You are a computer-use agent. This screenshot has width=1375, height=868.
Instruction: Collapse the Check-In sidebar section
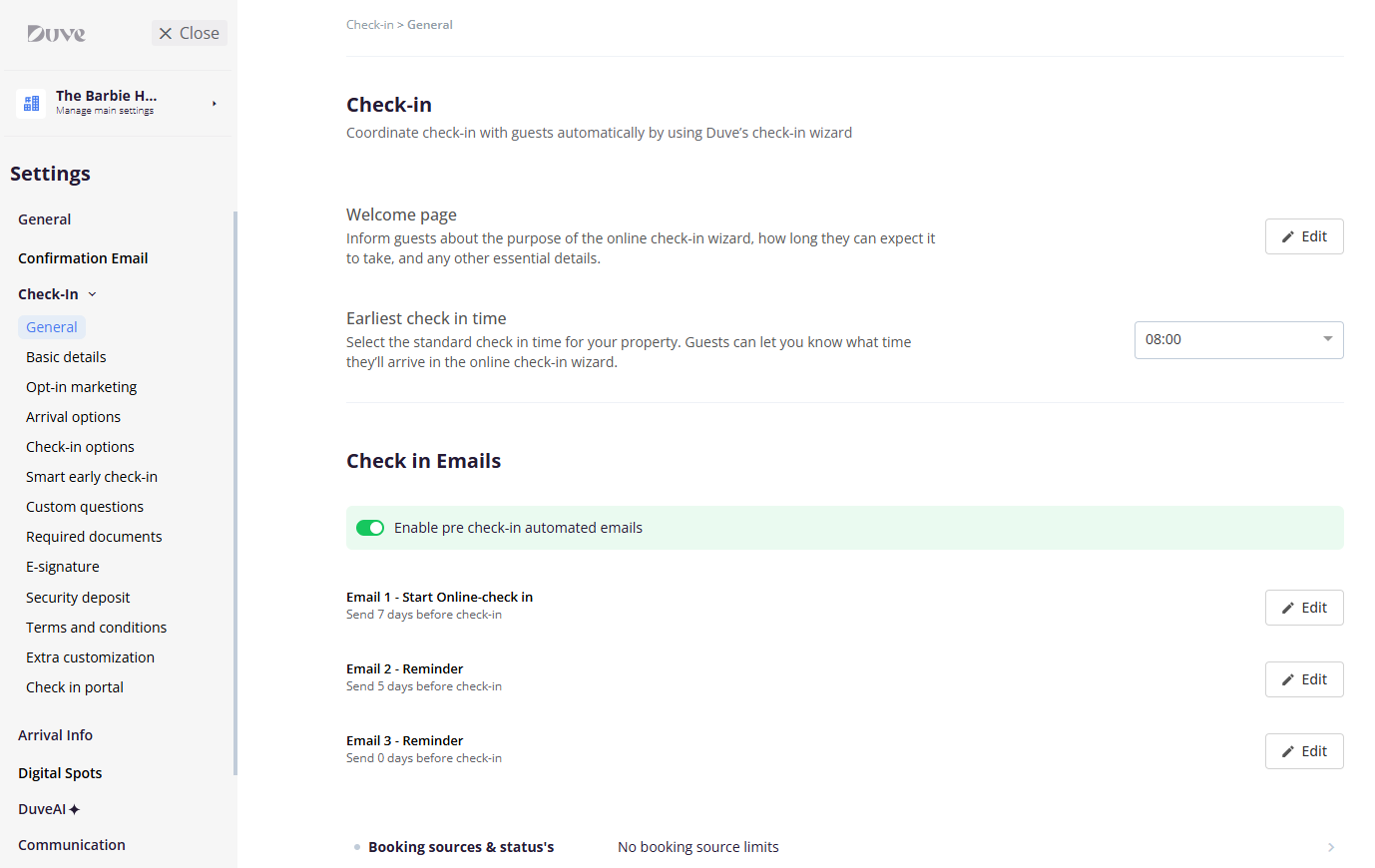[x=92, y=294]
